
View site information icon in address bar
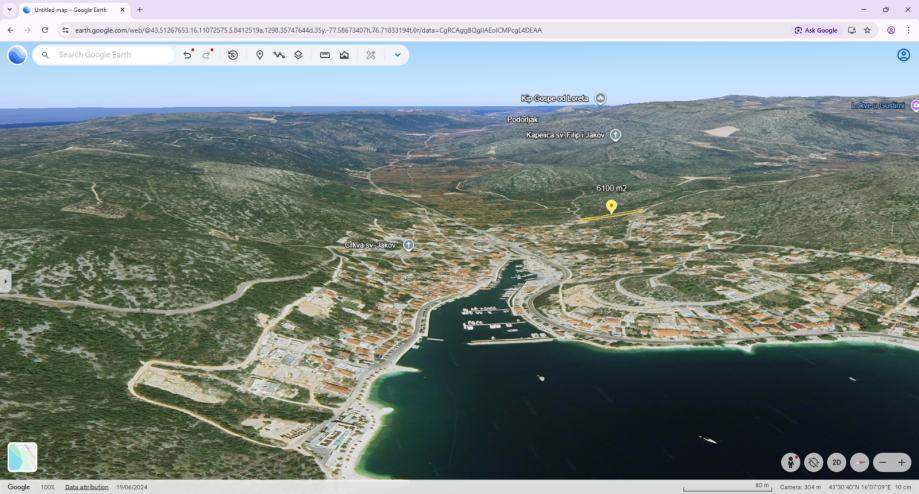(x=65, y=30)
